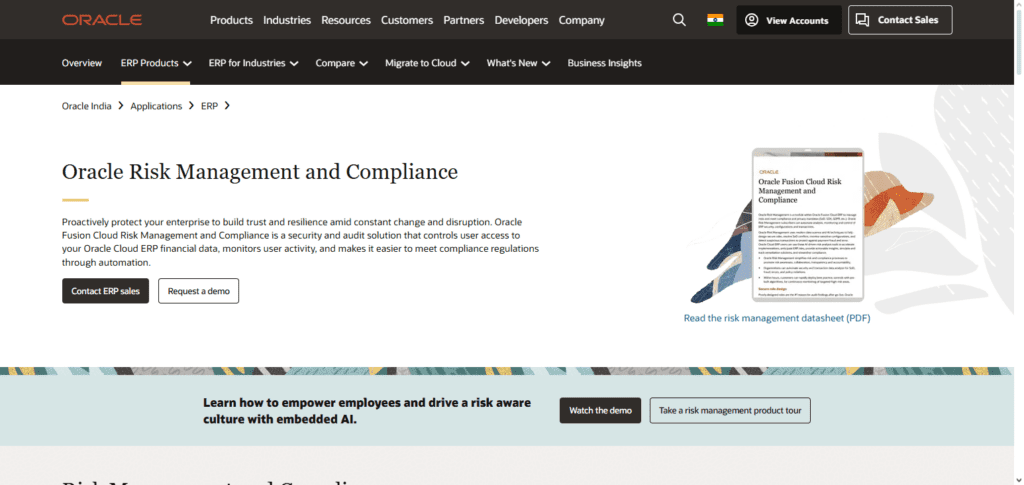Expand the What's New dropdown

point(518,63)
